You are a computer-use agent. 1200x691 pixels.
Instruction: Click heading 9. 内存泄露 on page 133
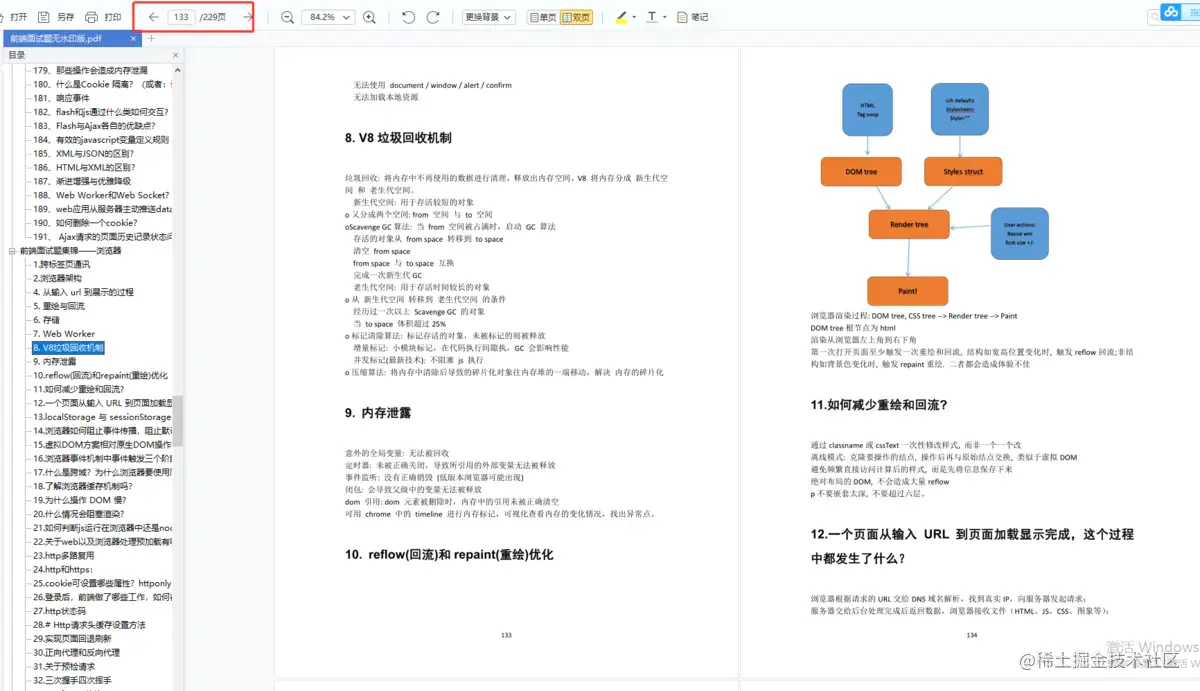(378, 412)
